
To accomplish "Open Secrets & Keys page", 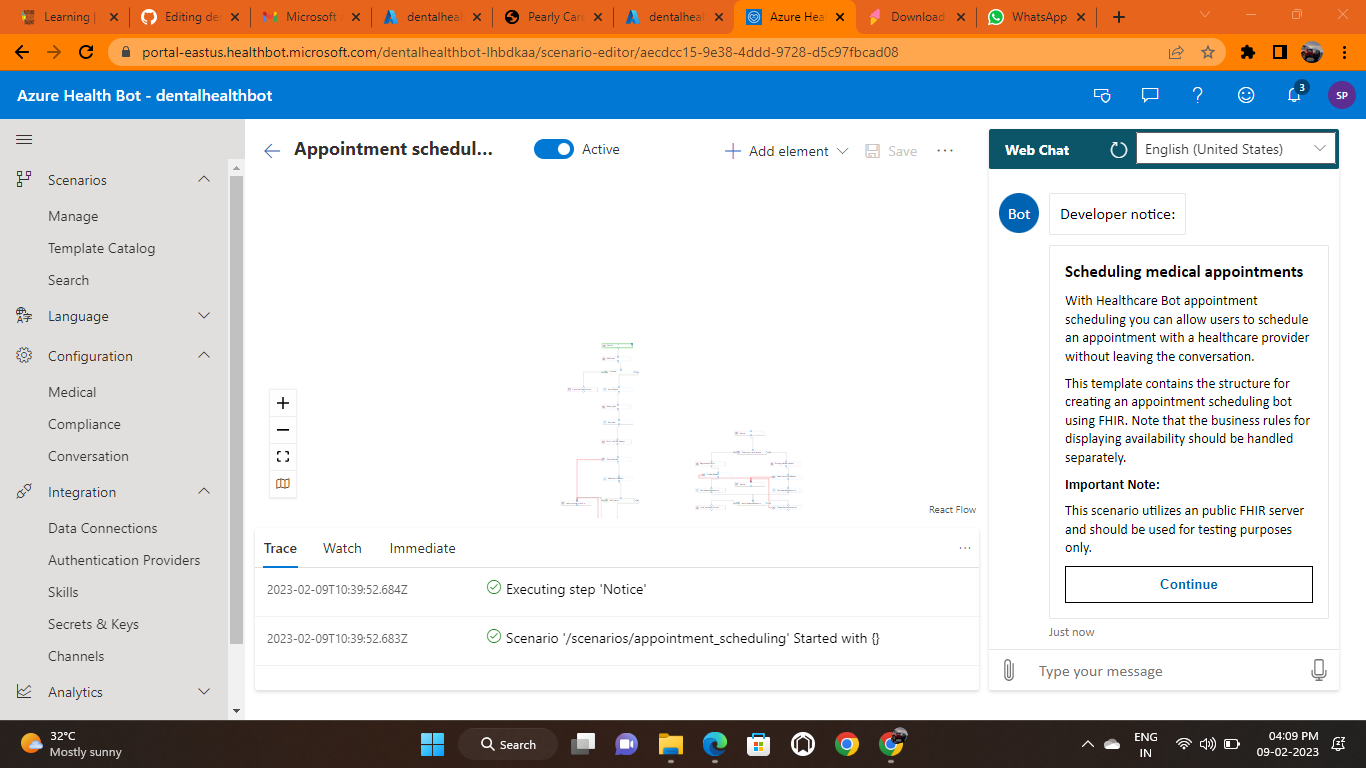I will tap(93, 624).
